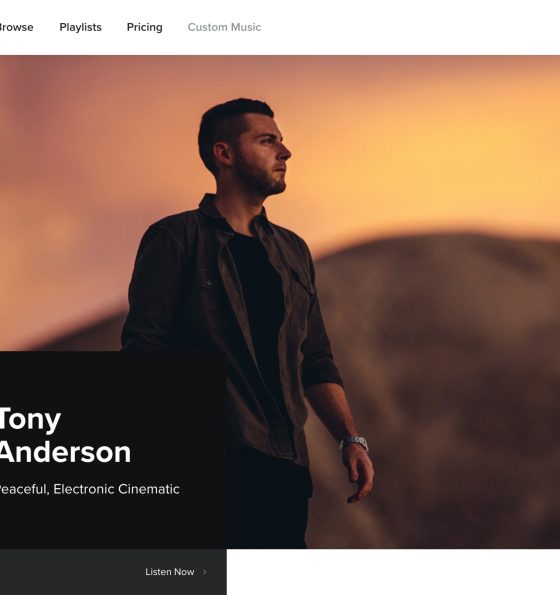Click the chevron arrow beside Listen Now
560x600 pixels.
tap(205, 572)
